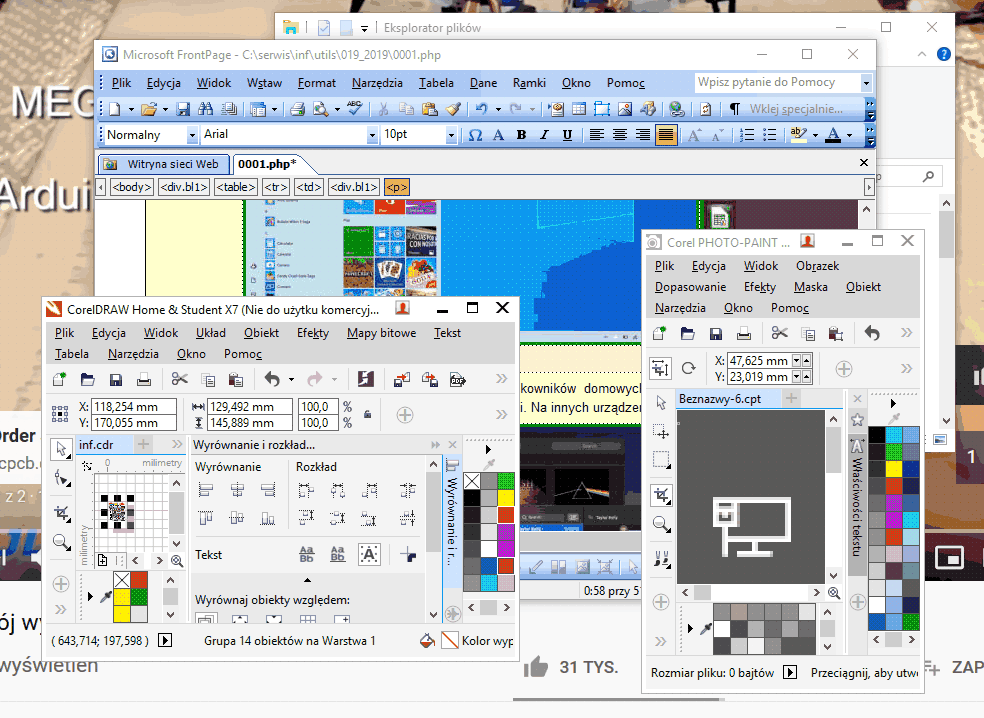The width and height of the screenshot is (984, 718).
Task: Select the Zoom tool in PHOTO-PAINT toolbox
Action: pos(660,524)
